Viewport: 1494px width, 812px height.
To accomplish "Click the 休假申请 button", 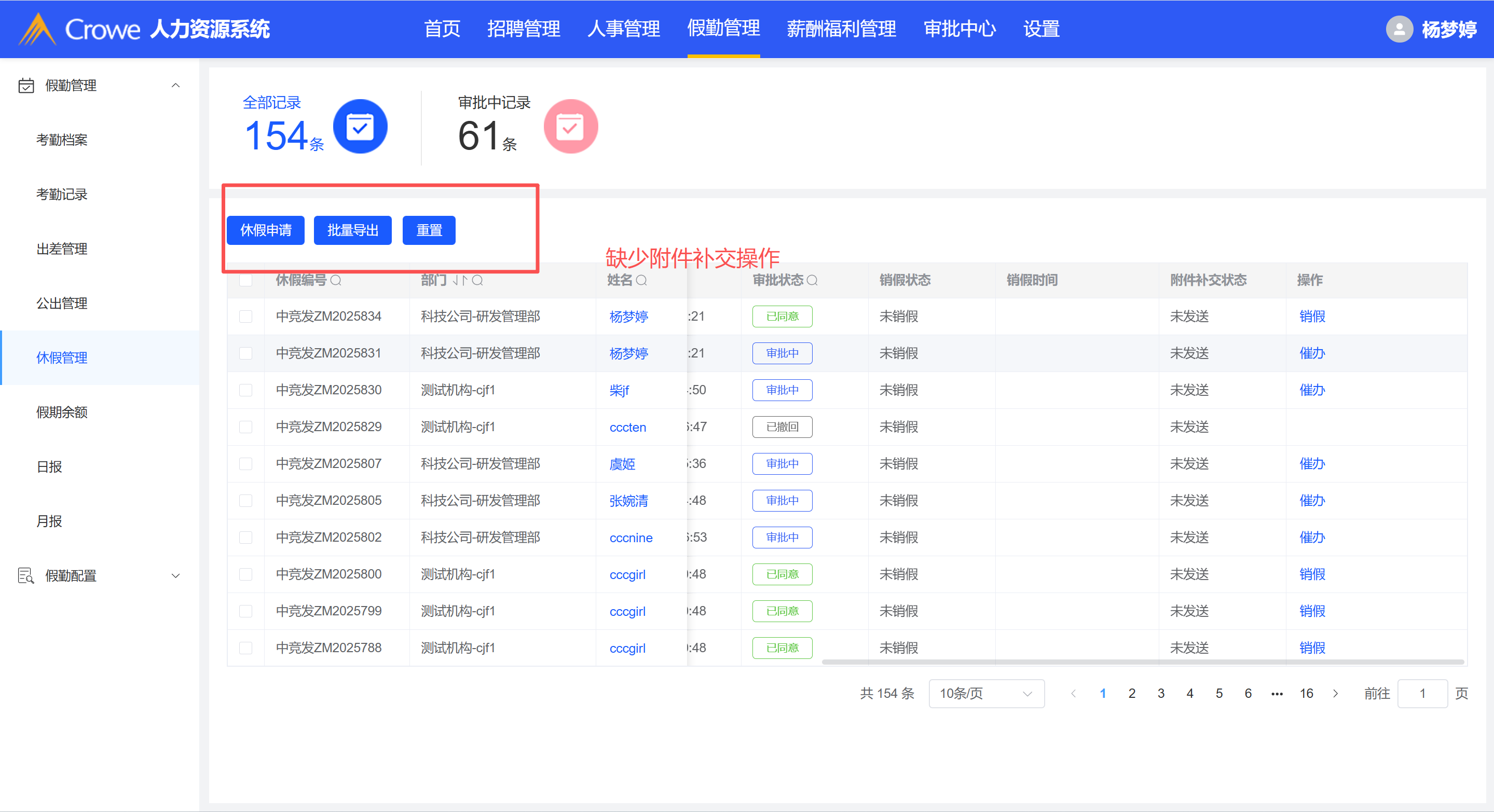I will pyautogui.click(x=266, y=231).
